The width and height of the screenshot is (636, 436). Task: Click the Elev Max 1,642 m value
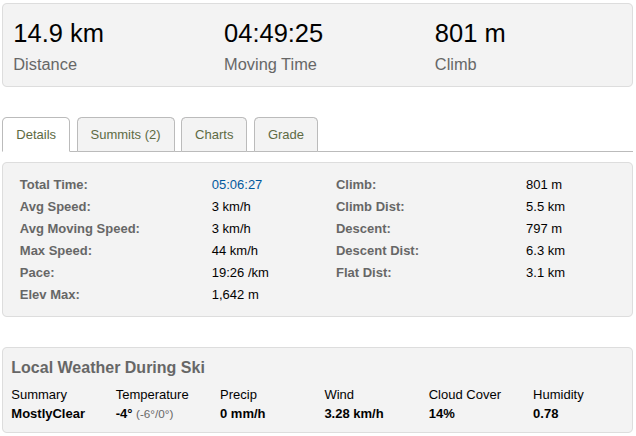tap(235, 295)
